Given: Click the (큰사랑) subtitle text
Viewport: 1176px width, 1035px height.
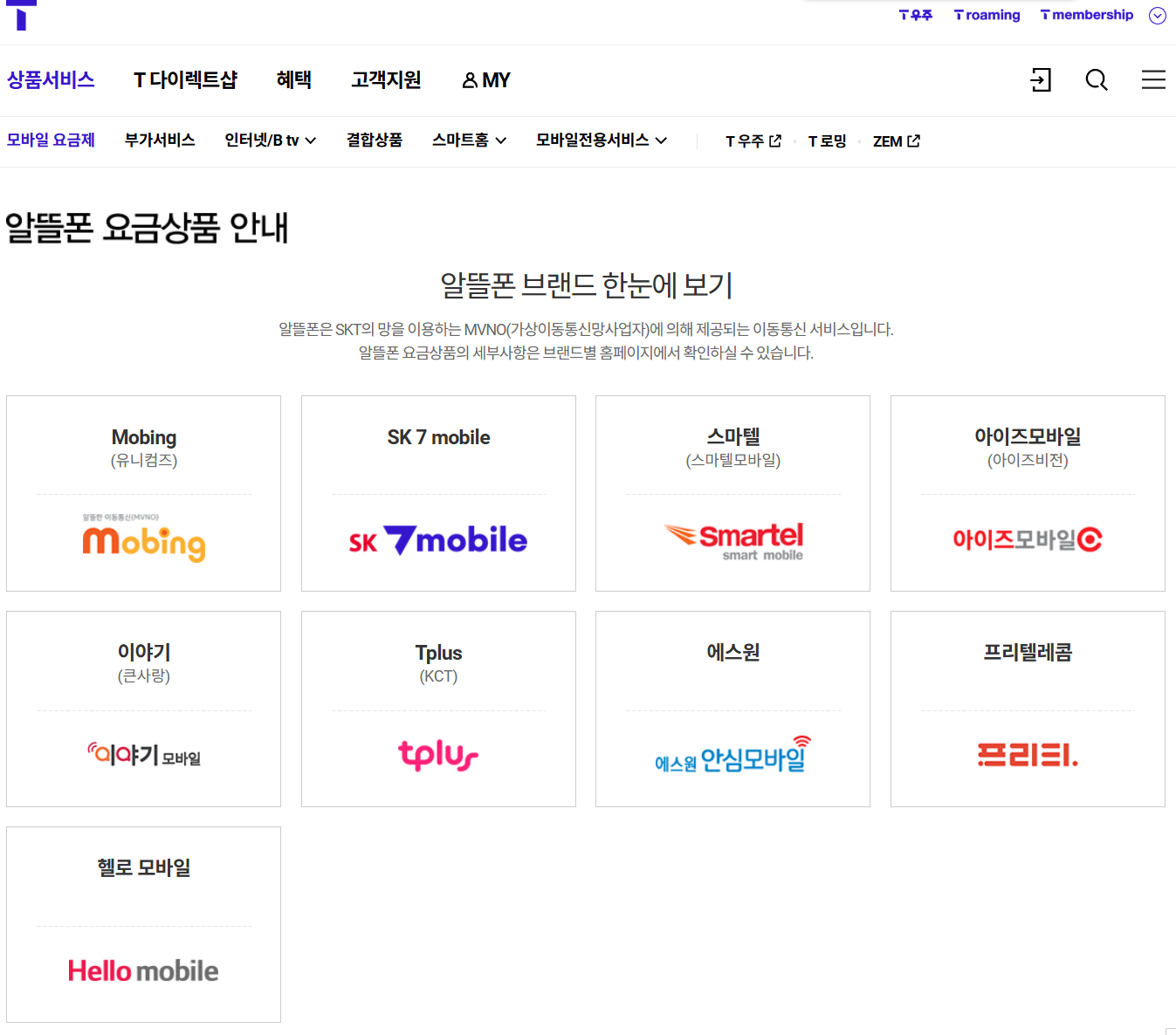Looking at the screenshot, I should [144, 676].
